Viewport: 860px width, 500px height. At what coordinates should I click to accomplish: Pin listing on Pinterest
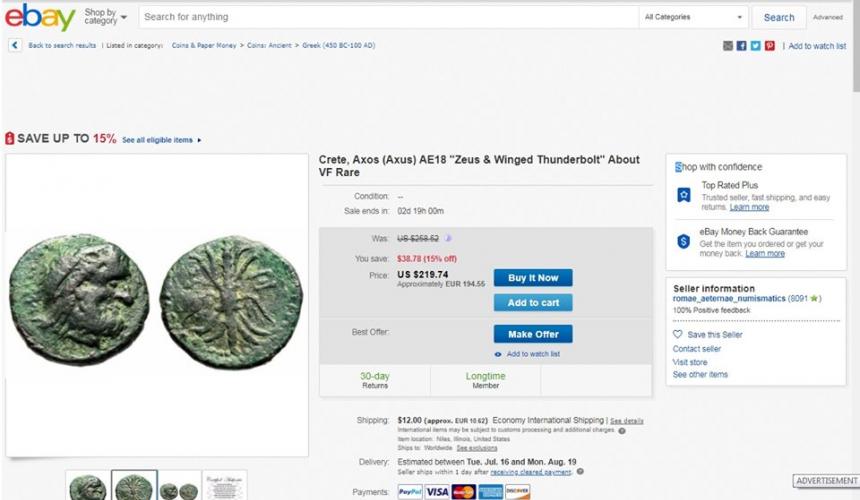pyautogui.click(x=770, y=46)
